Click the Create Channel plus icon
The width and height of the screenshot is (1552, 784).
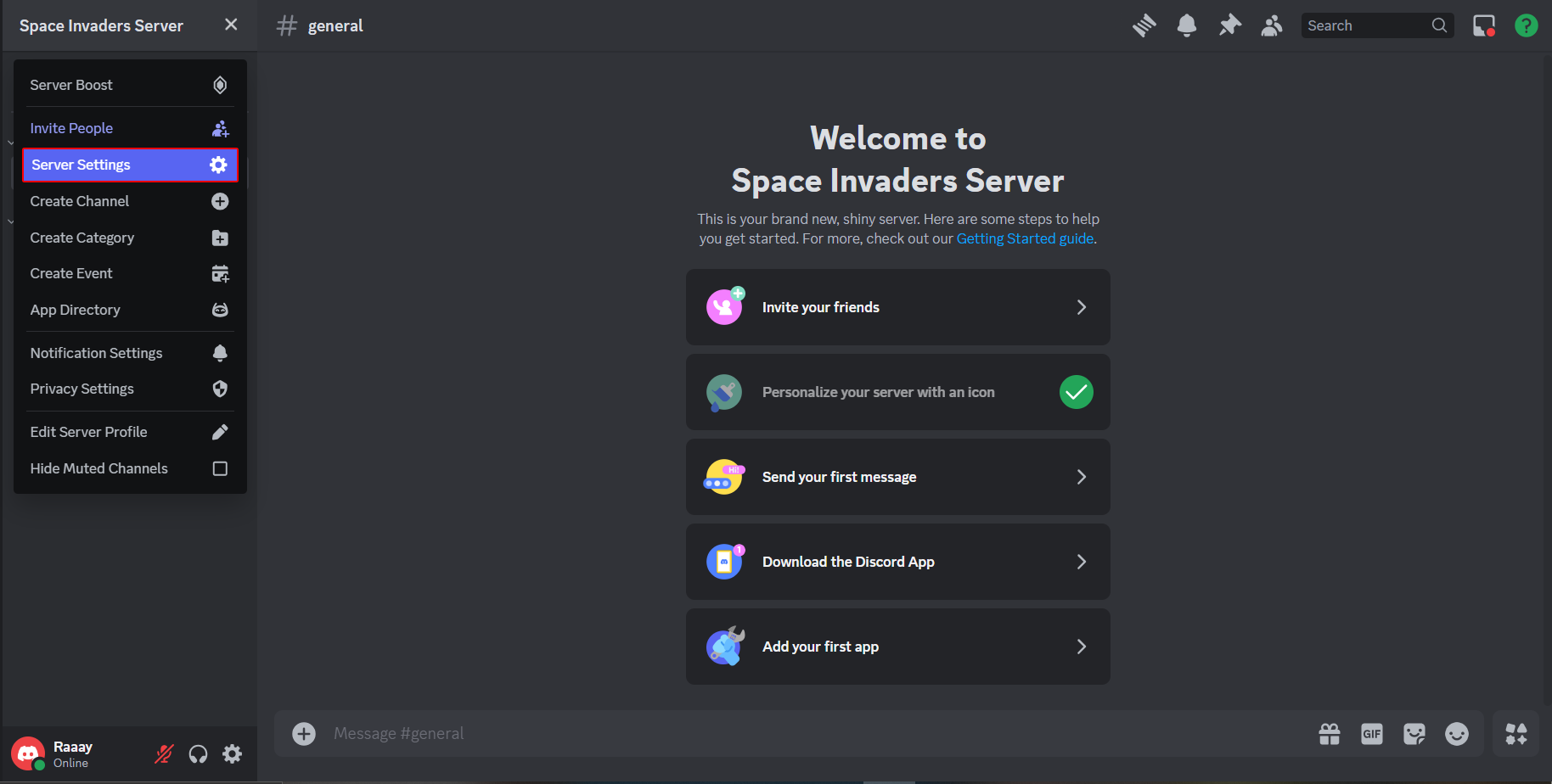tap(220, 201)
